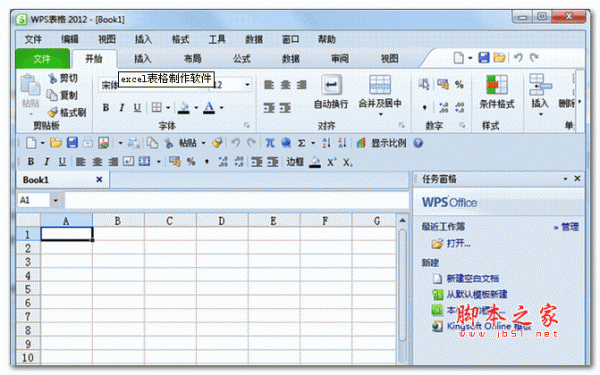Switch to the 公式 (Formulas) ribbon tab

click(242, 59)
